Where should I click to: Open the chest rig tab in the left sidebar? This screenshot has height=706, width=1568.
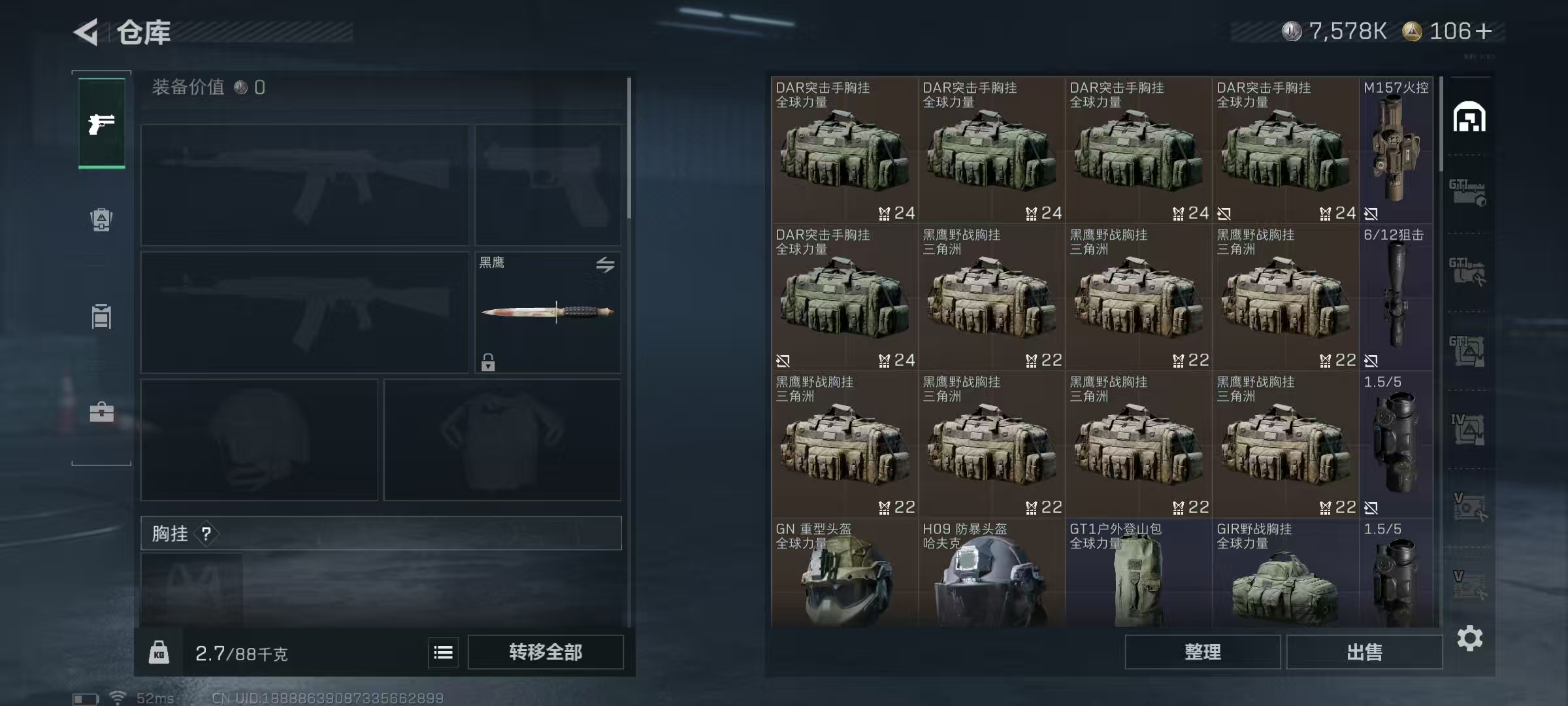[101, 220]
